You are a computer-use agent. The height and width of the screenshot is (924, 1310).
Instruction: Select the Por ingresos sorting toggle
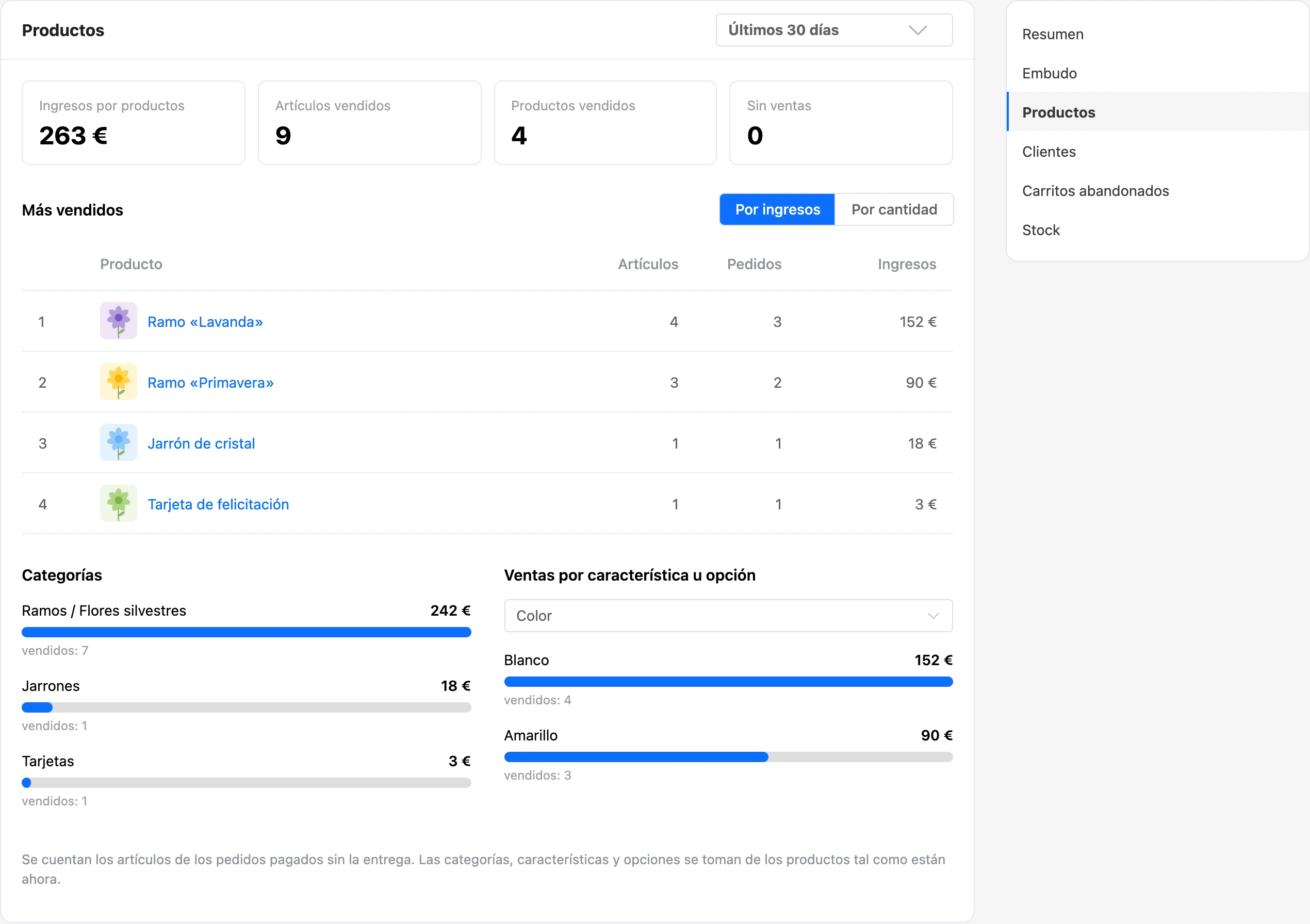[x=777, y=209]
